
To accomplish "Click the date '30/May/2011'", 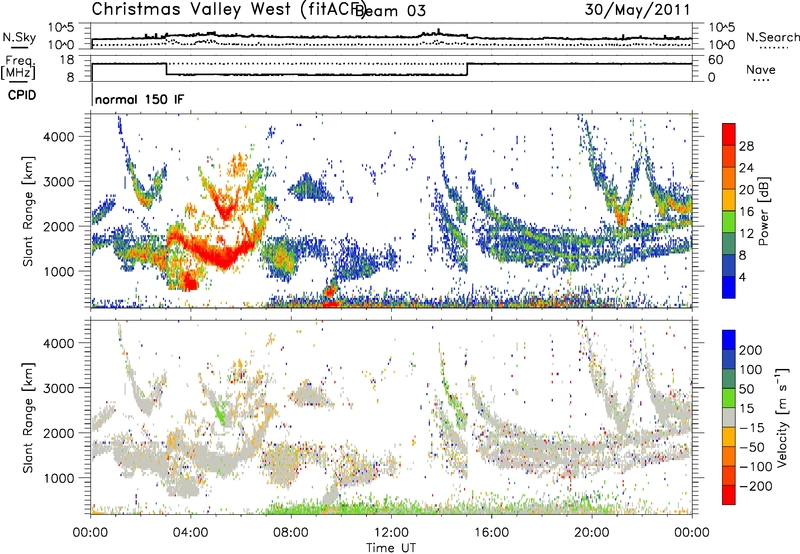I will [x=637, y=10].
